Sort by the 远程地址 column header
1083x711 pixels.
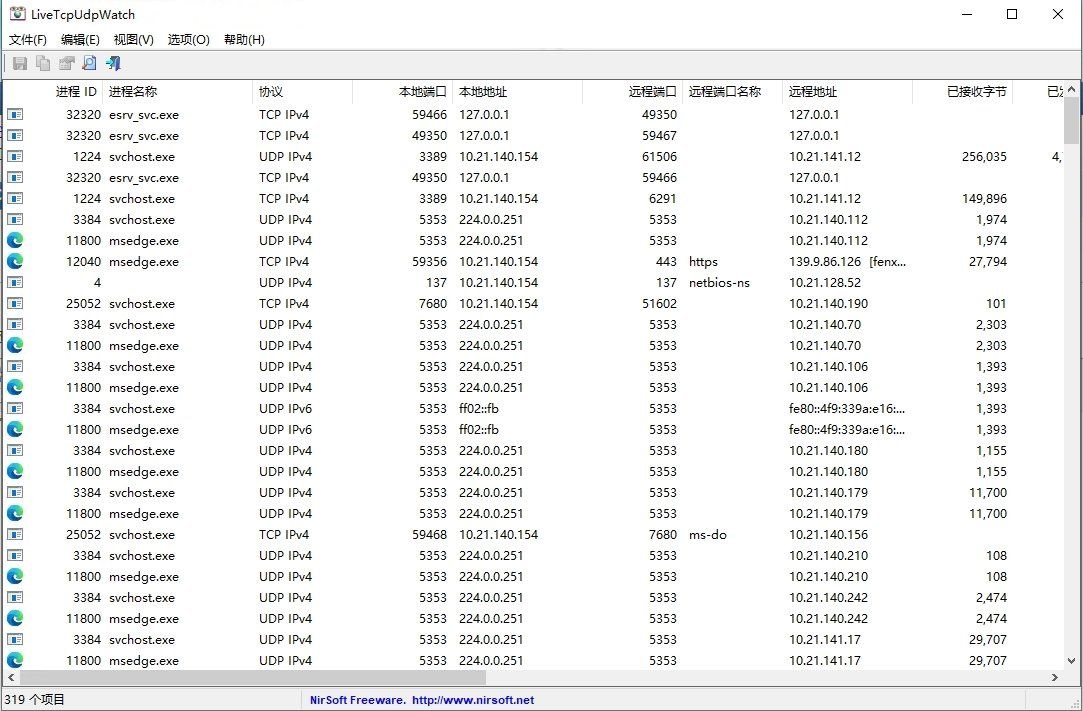[812, 92]
